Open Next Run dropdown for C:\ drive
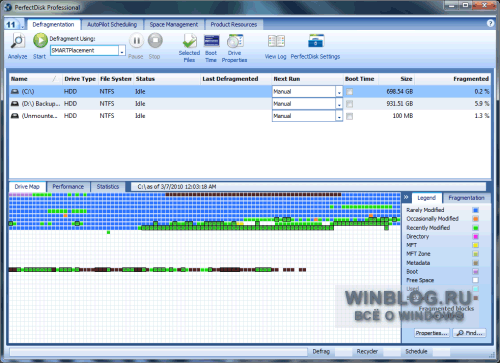 click(339, 92)
